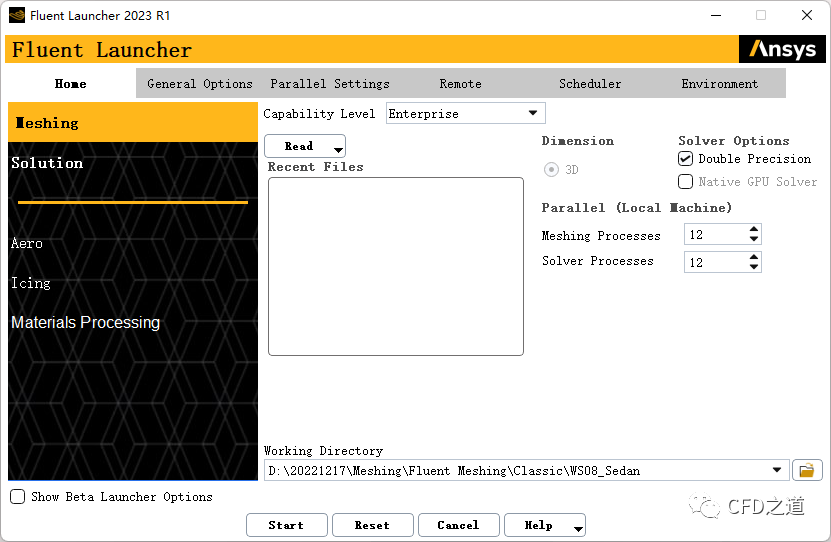Viewport: 831px width, 542px height.
Task: Minimize the Fluent Launcher window
Action: pyautogui.click(x=716, y=15)
